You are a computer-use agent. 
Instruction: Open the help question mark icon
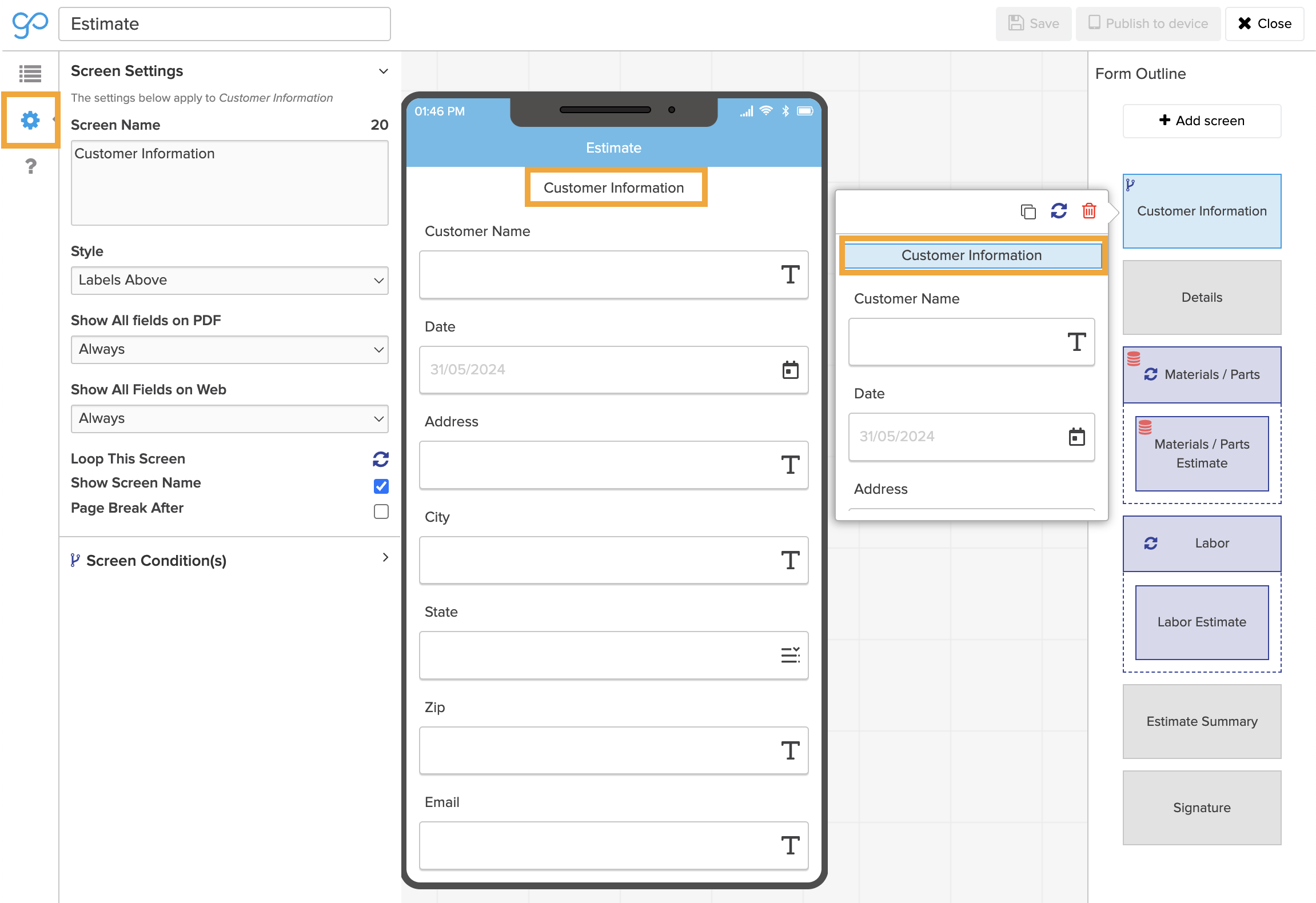point(31,166)
